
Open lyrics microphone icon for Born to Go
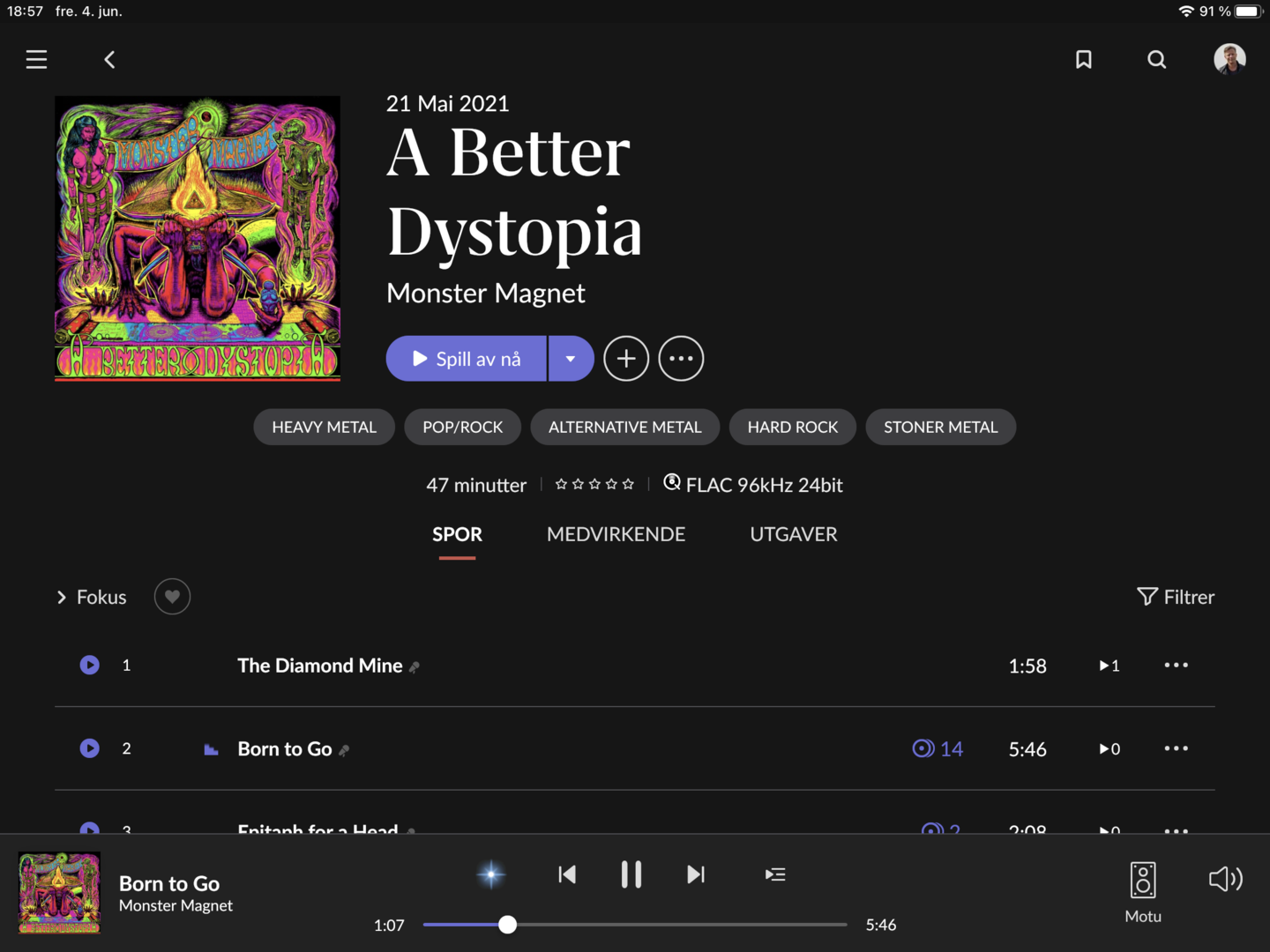[344, 750]
